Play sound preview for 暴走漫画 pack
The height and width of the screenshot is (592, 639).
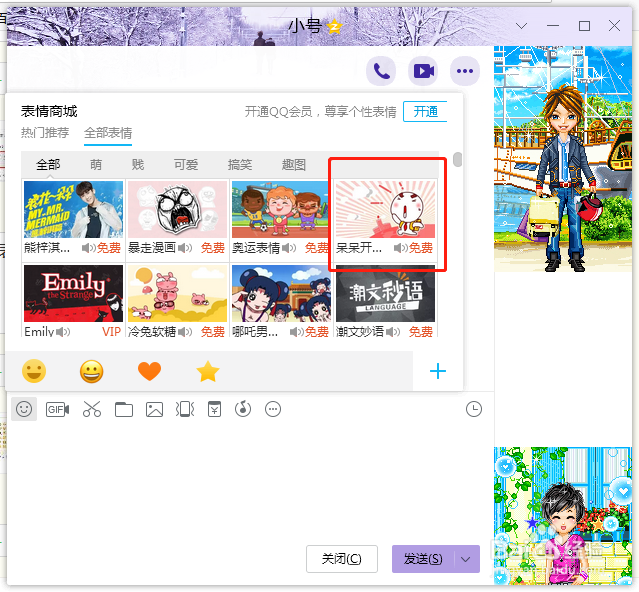(185, 248)
